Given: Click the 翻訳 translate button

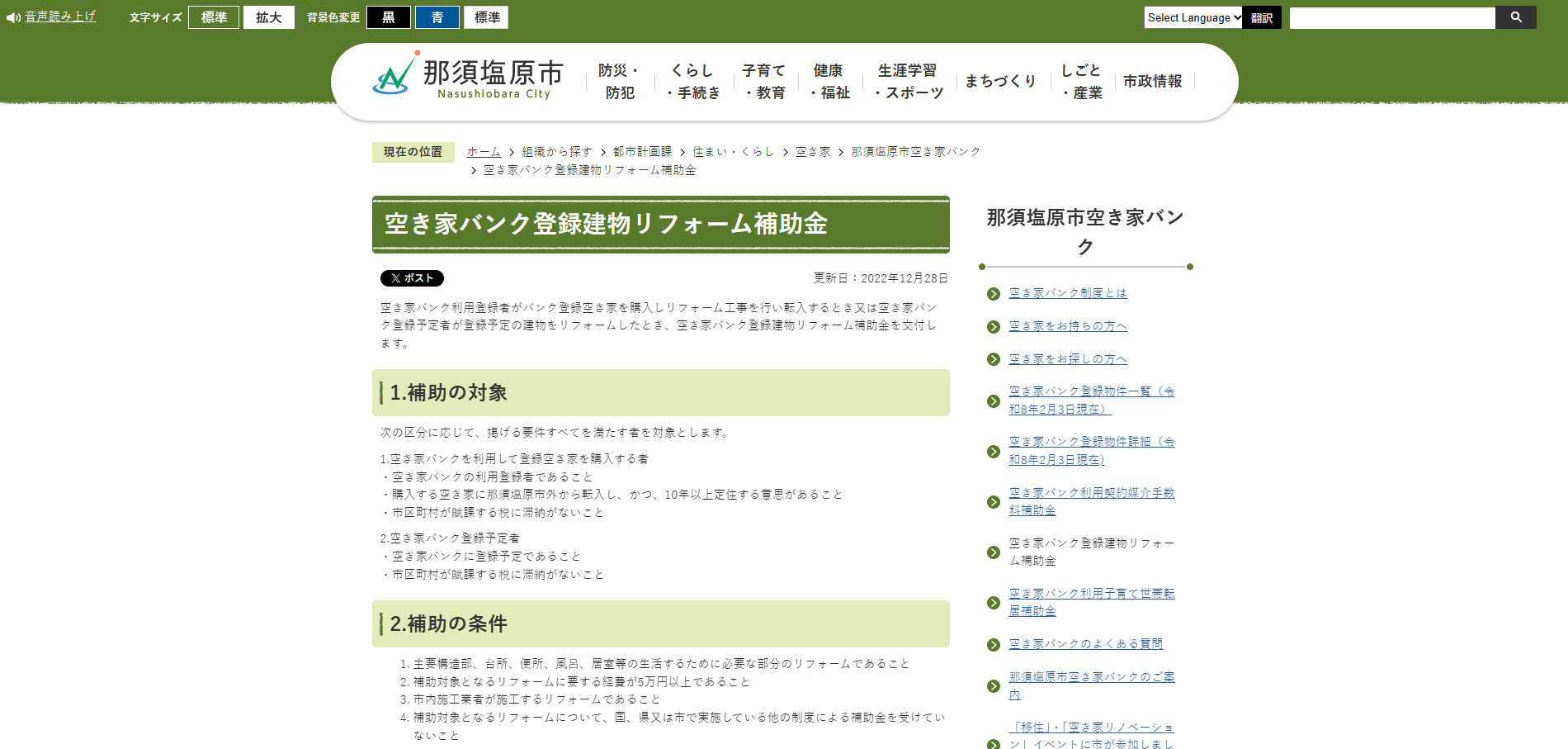Looking at the screenshot, I should (1262, 17).
